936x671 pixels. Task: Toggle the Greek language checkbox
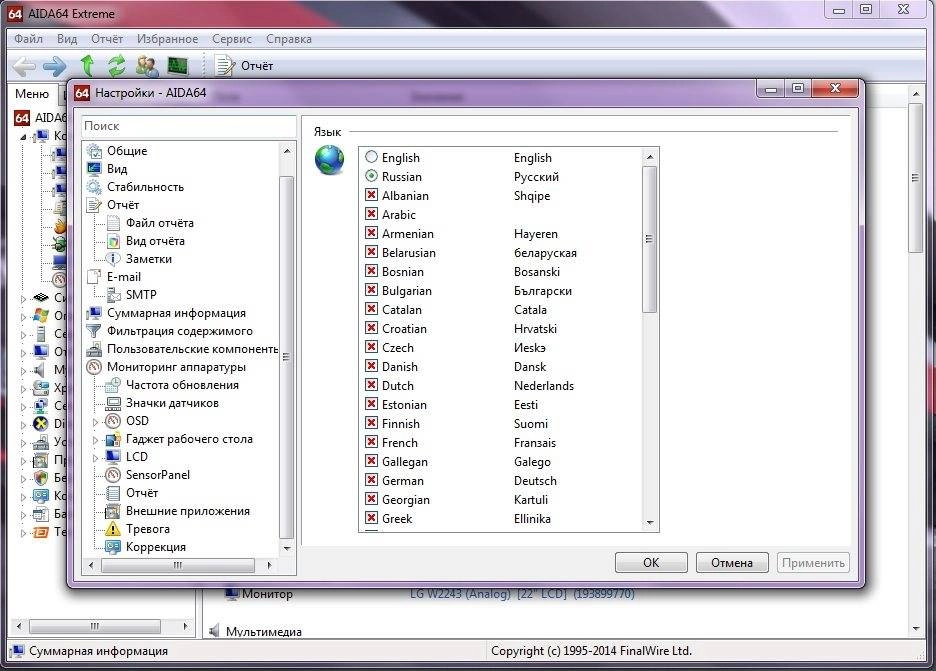tap(371, 518)
